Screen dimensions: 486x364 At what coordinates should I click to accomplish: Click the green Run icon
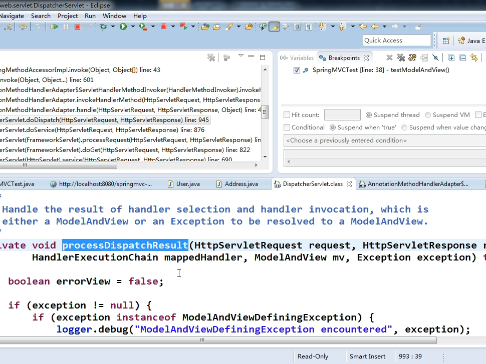coord(123,27)
